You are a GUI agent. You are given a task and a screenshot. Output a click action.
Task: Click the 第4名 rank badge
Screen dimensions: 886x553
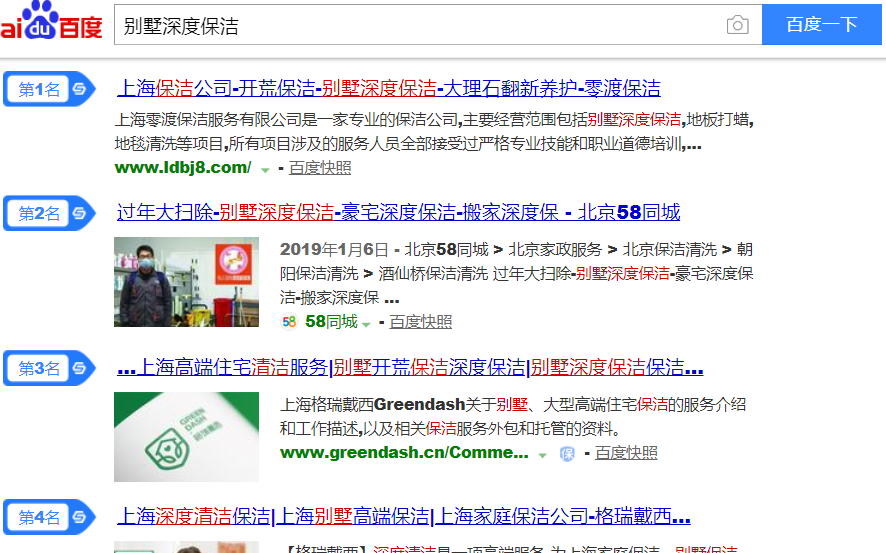click(49, 517)
